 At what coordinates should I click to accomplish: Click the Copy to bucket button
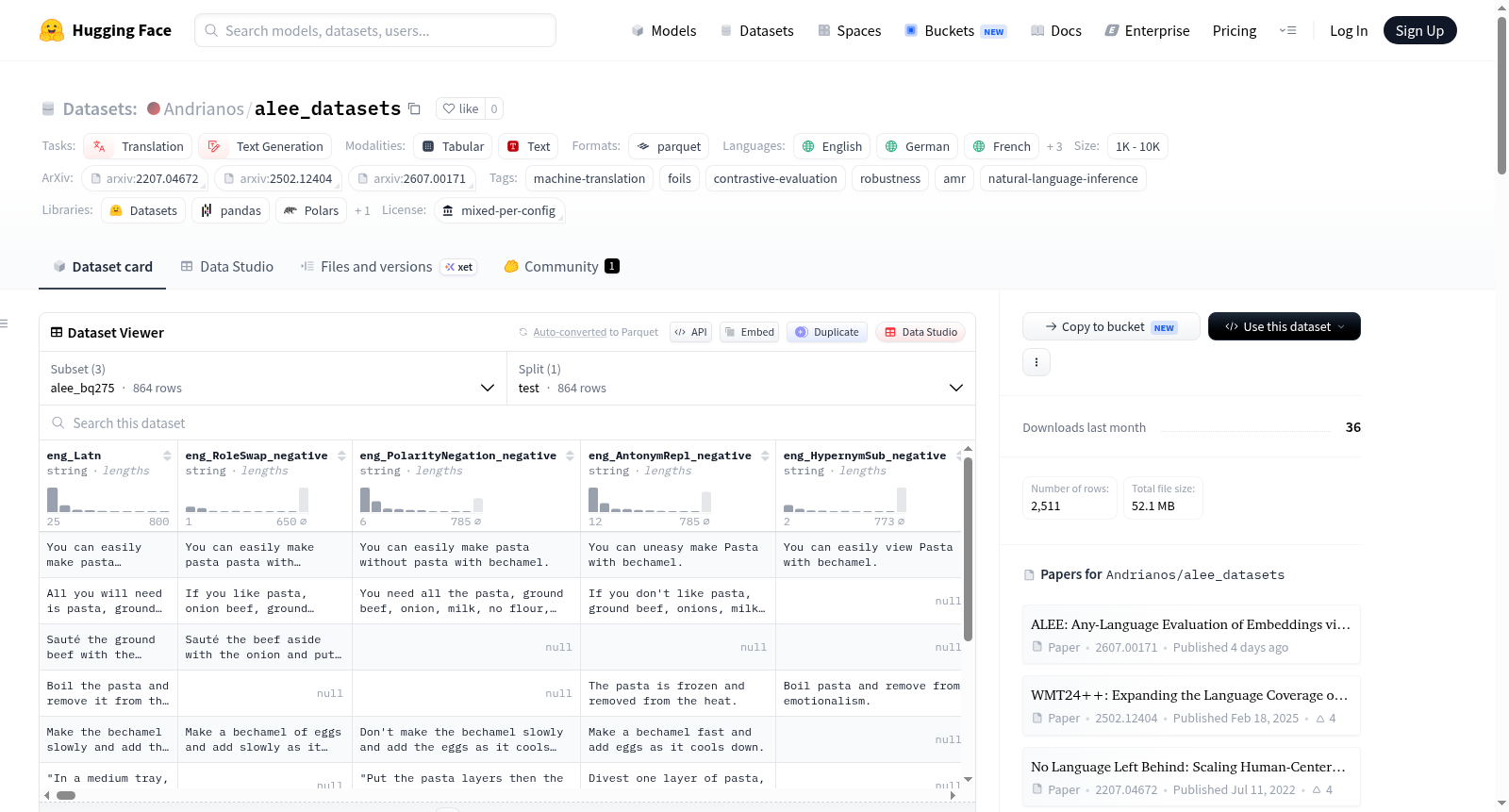1111,326
